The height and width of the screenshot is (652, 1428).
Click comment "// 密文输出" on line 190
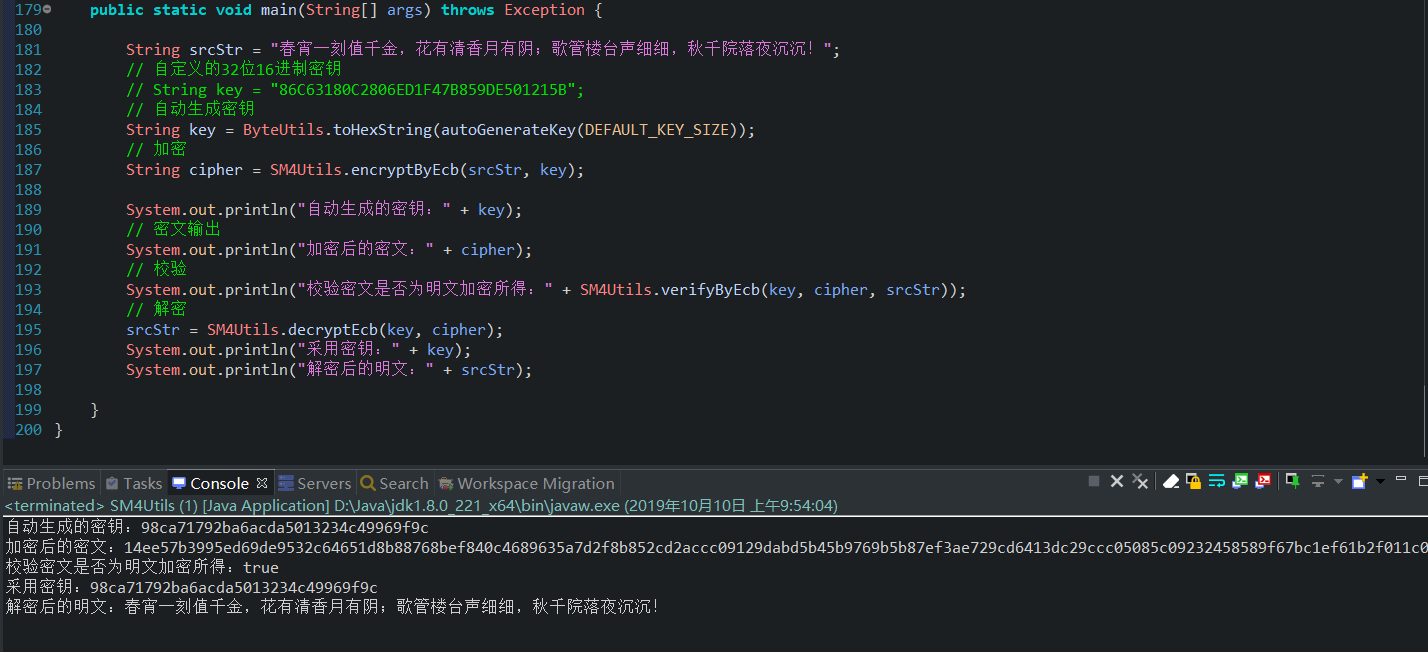pos(173,230)
